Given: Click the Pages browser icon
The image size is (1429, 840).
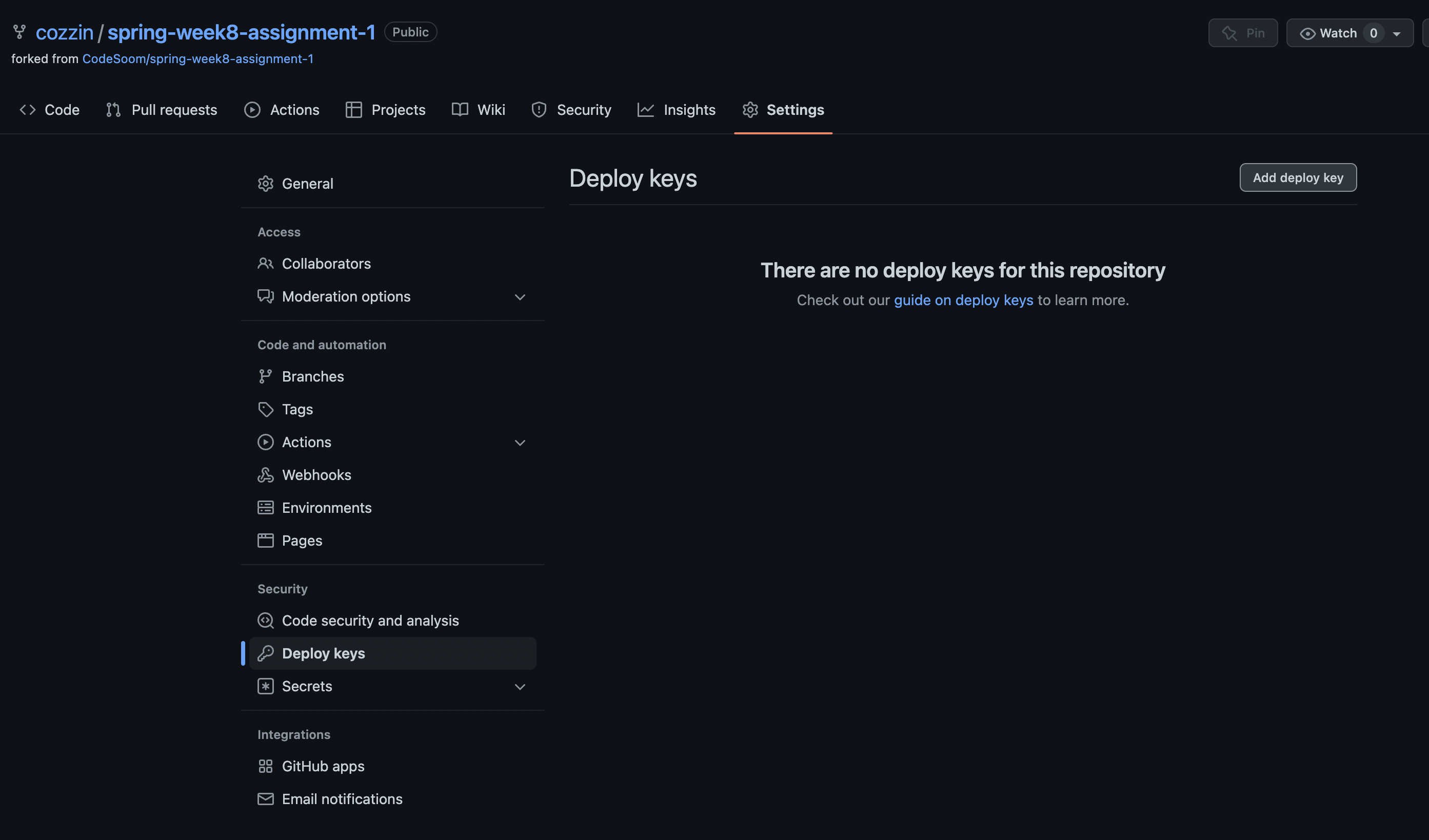Looking at the screenshot, I should pyautogui.click(x=265, y=541).
